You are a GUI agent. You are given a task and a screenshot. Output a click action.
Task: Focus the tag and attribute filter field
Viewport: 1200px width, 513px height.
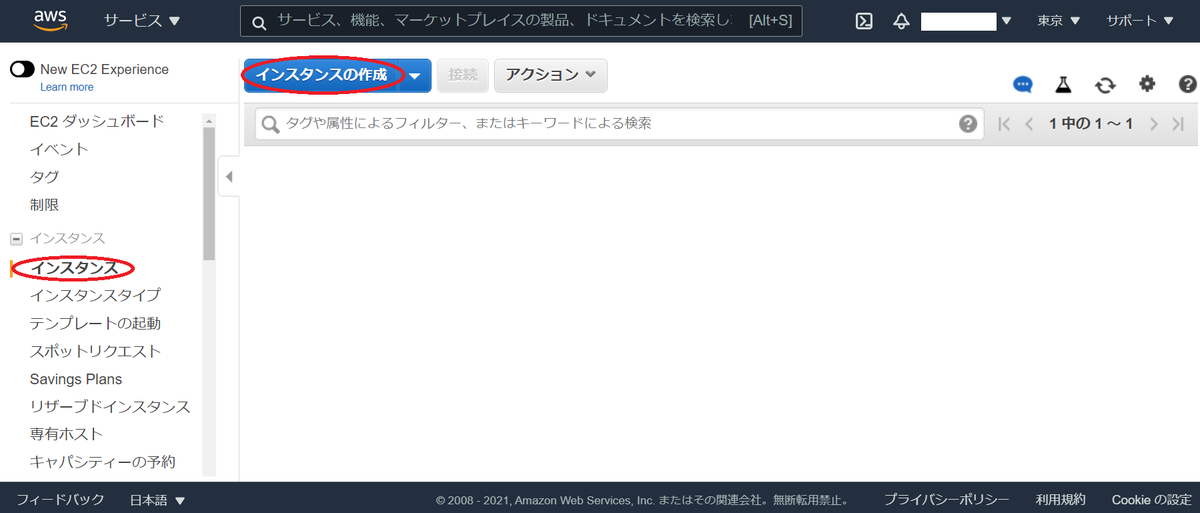coord(619,124)
